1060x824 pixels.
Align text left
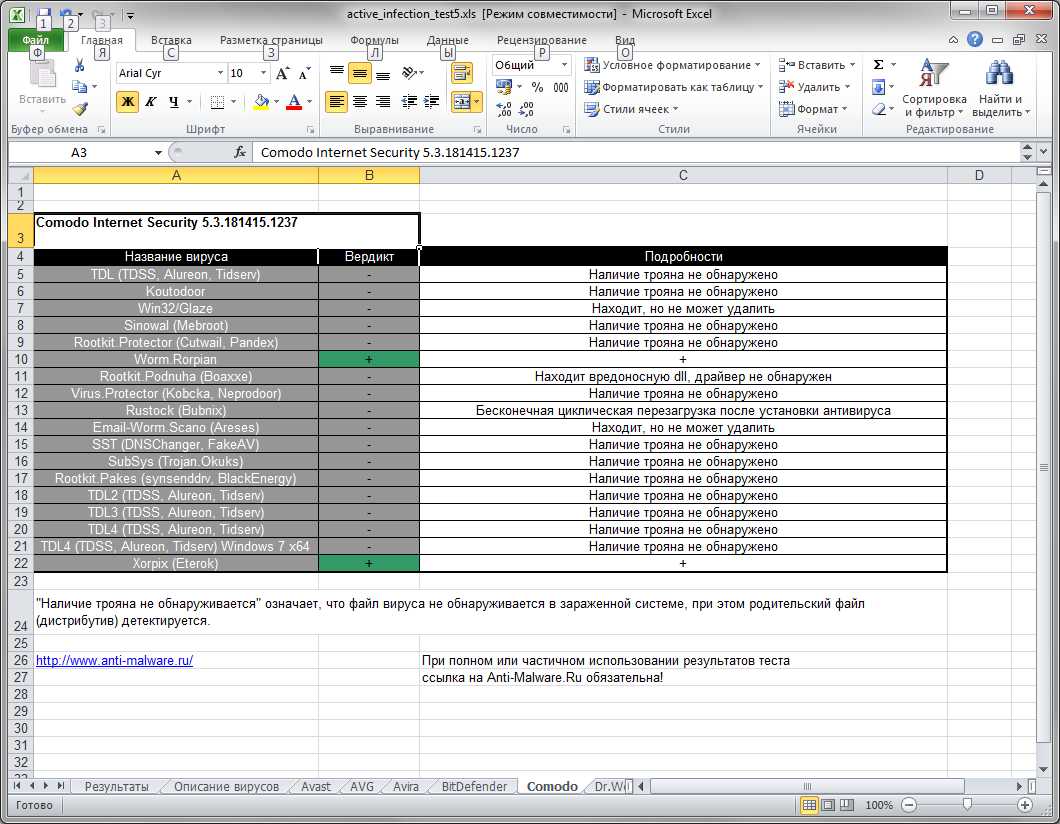coord(337,102)
